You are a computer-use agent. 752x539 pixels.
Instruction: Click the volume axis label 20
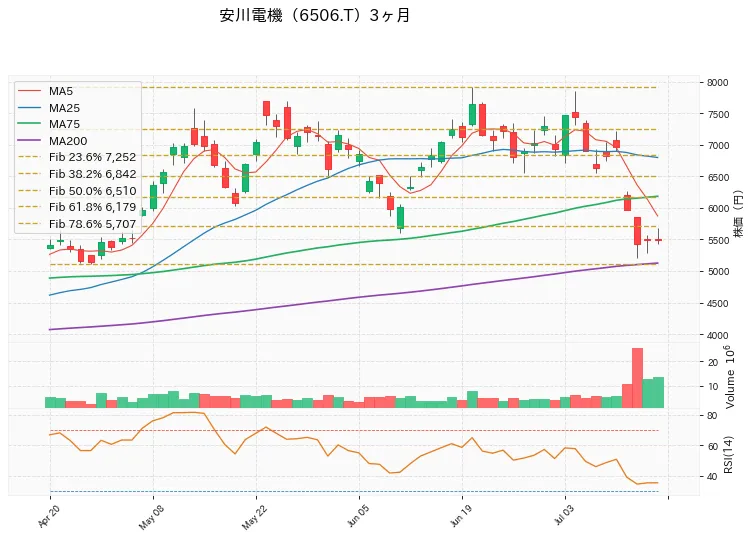713,363
